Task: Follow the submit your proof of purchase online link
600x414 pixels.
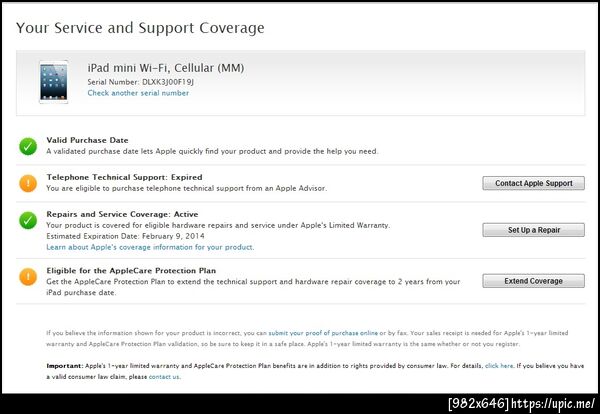Action: tap(323, 333)
